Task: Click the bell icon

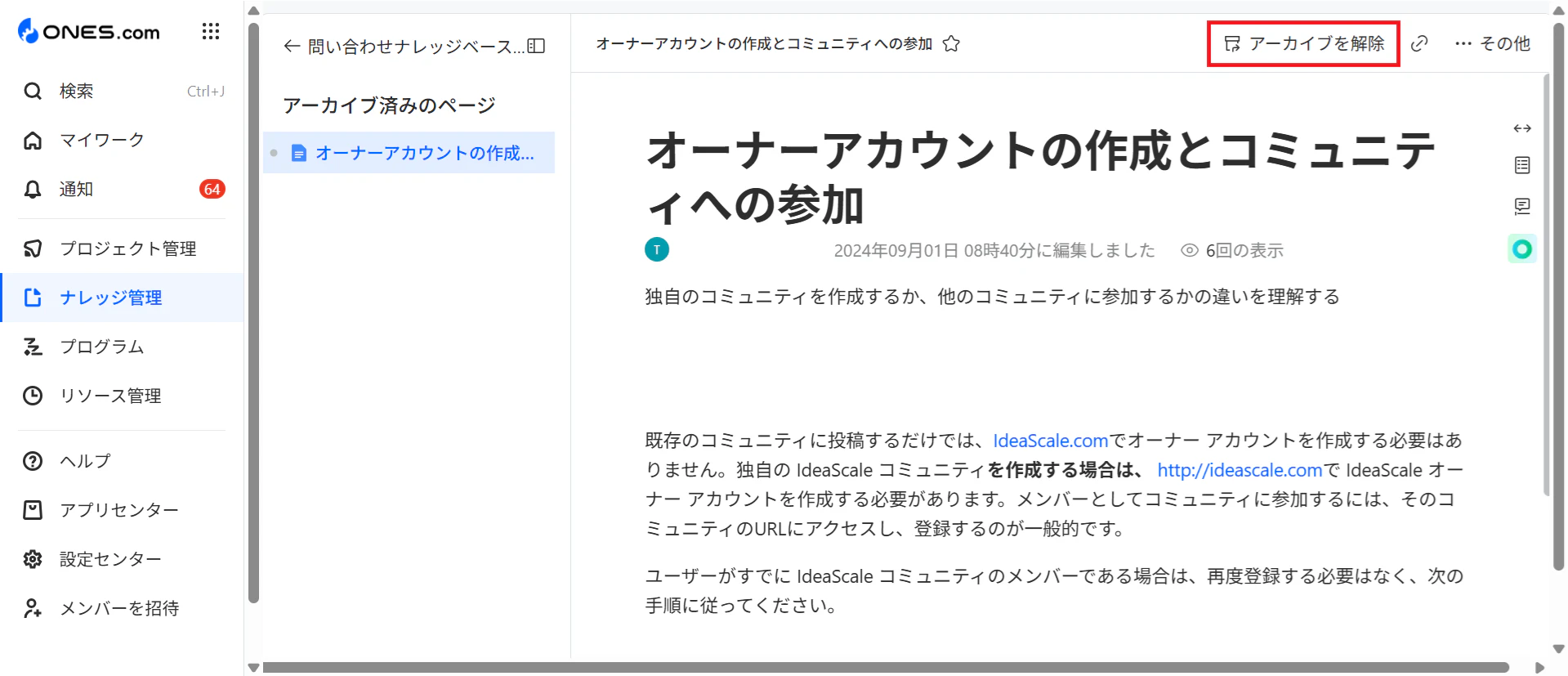Action: 33,189
